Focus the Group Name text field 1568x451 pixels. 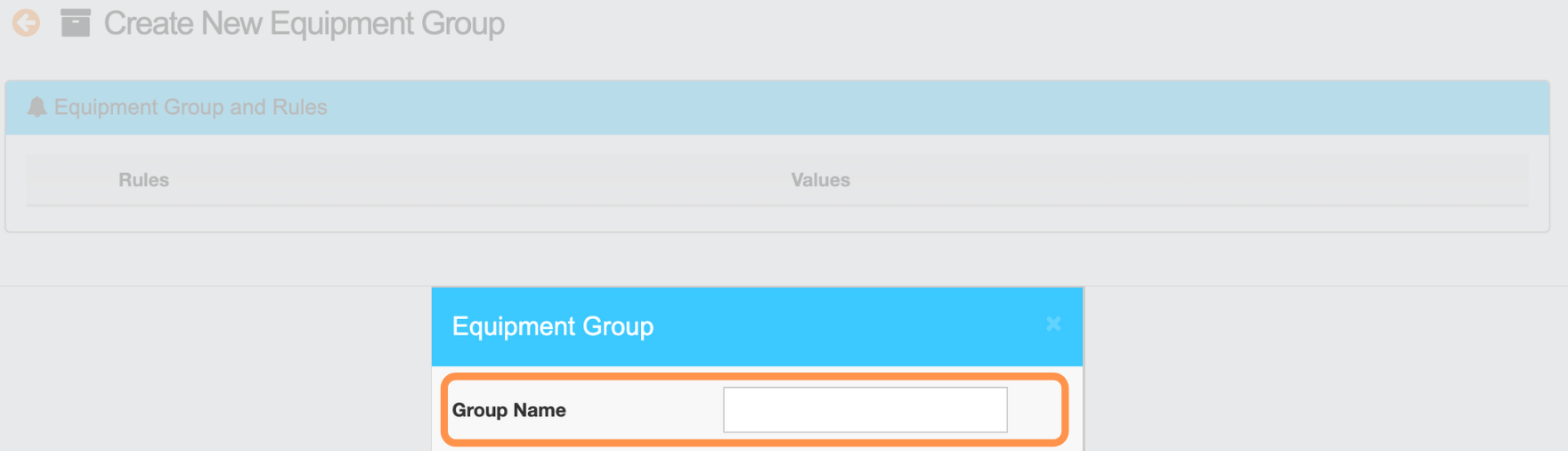[x=865, y=410]
